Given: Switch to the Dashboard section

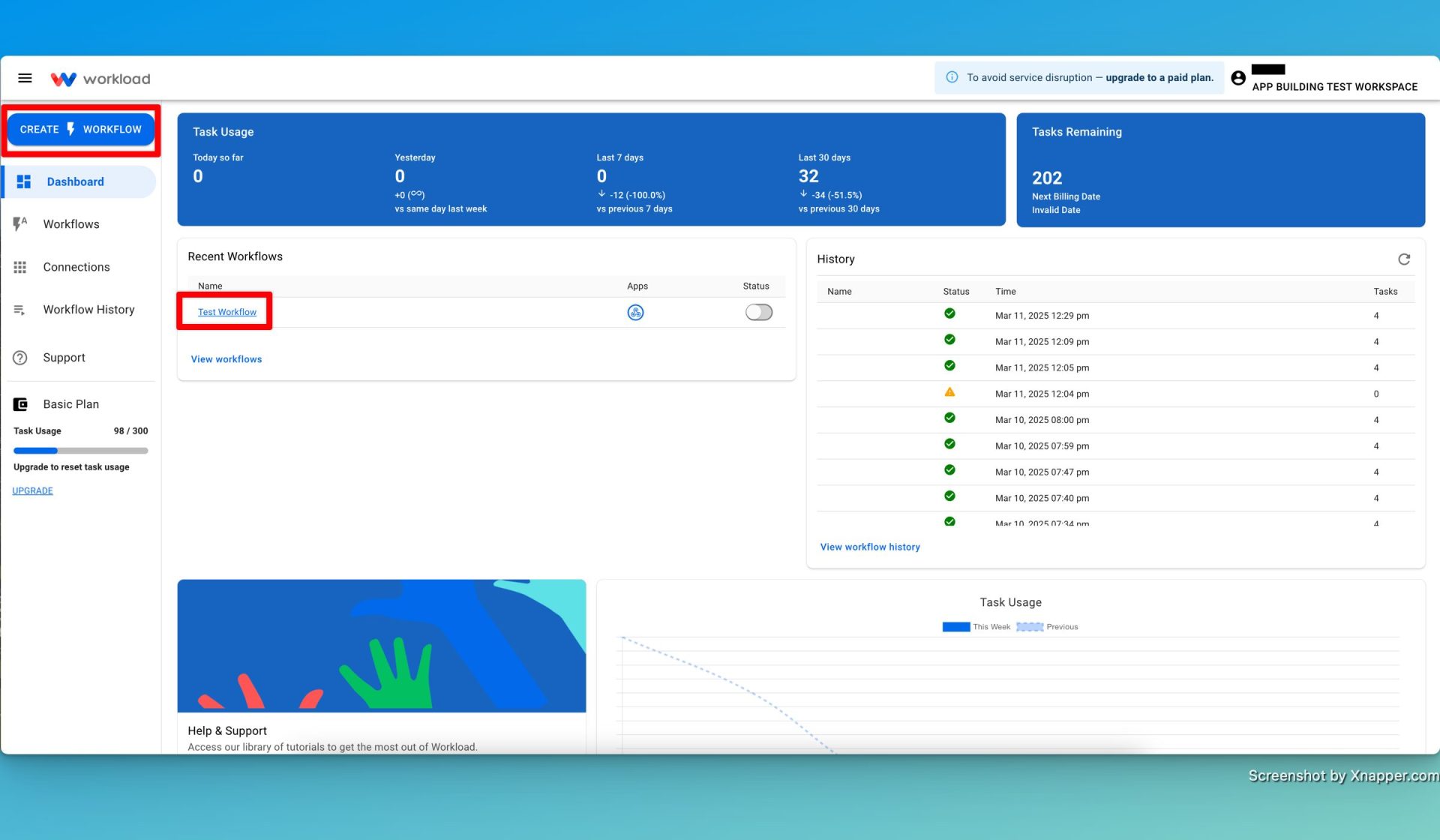Looking at the screenshot, I should point(75,181).
